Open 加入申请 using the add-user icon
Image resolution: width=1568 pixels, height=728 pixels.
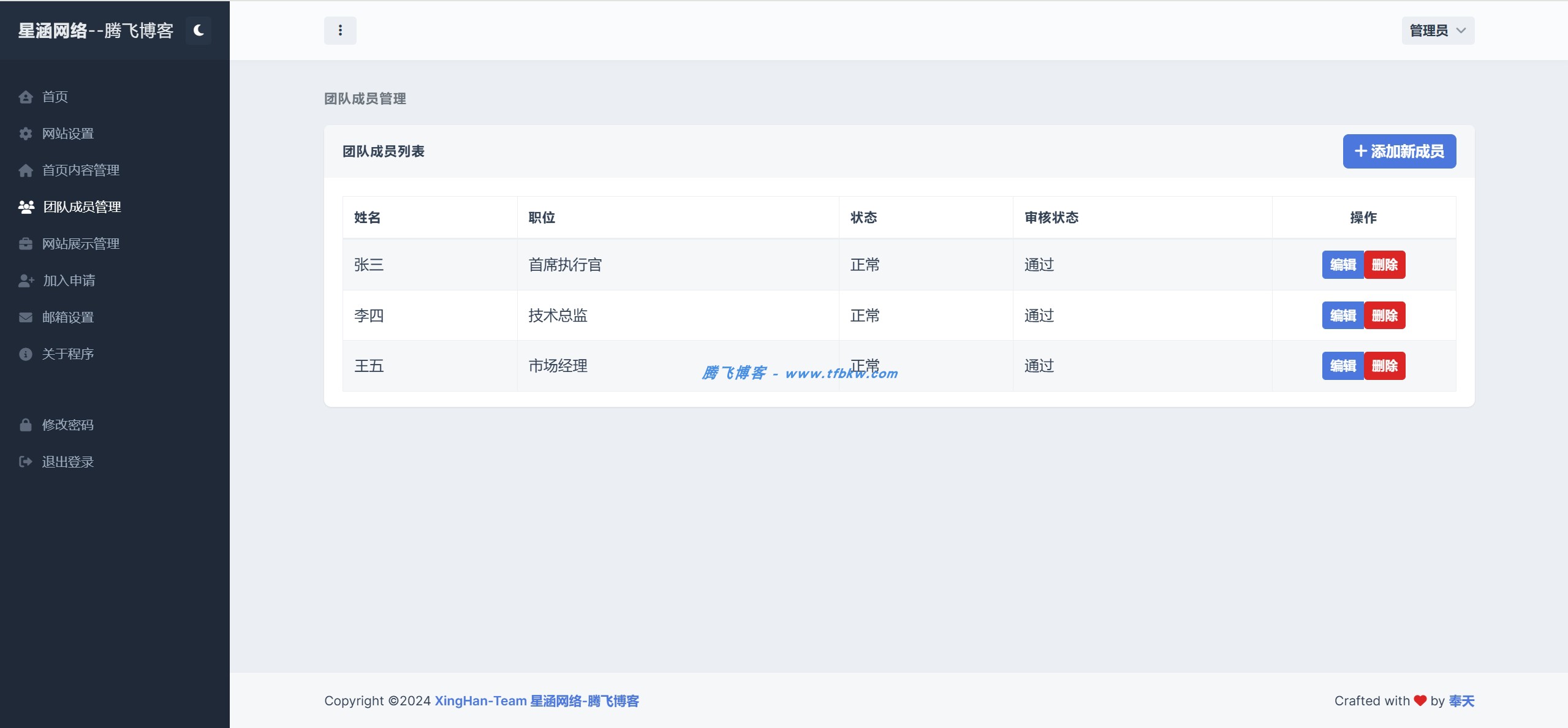[25, 280]
